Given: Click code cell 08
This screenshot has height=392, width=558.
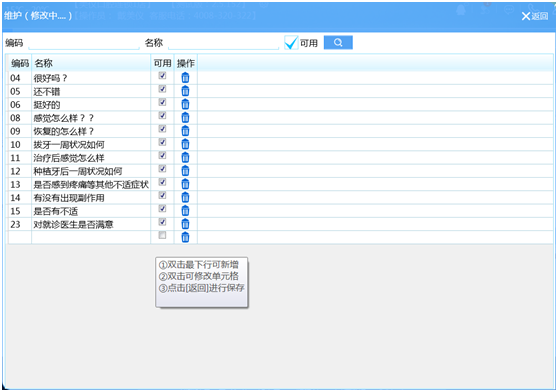Looking at the screenshot, I should (20, 118).
